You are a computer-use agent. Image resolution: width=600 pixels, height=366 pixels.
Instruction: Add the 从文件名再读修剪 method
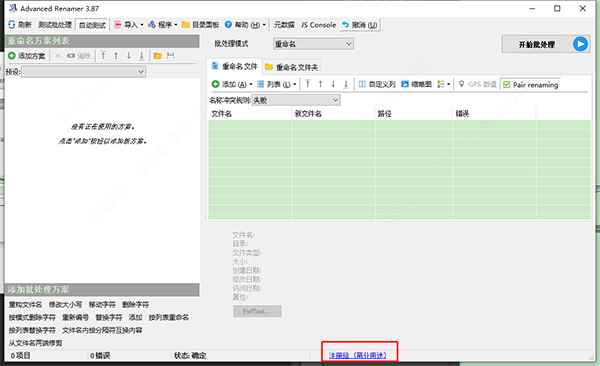[x=35, y=343]
